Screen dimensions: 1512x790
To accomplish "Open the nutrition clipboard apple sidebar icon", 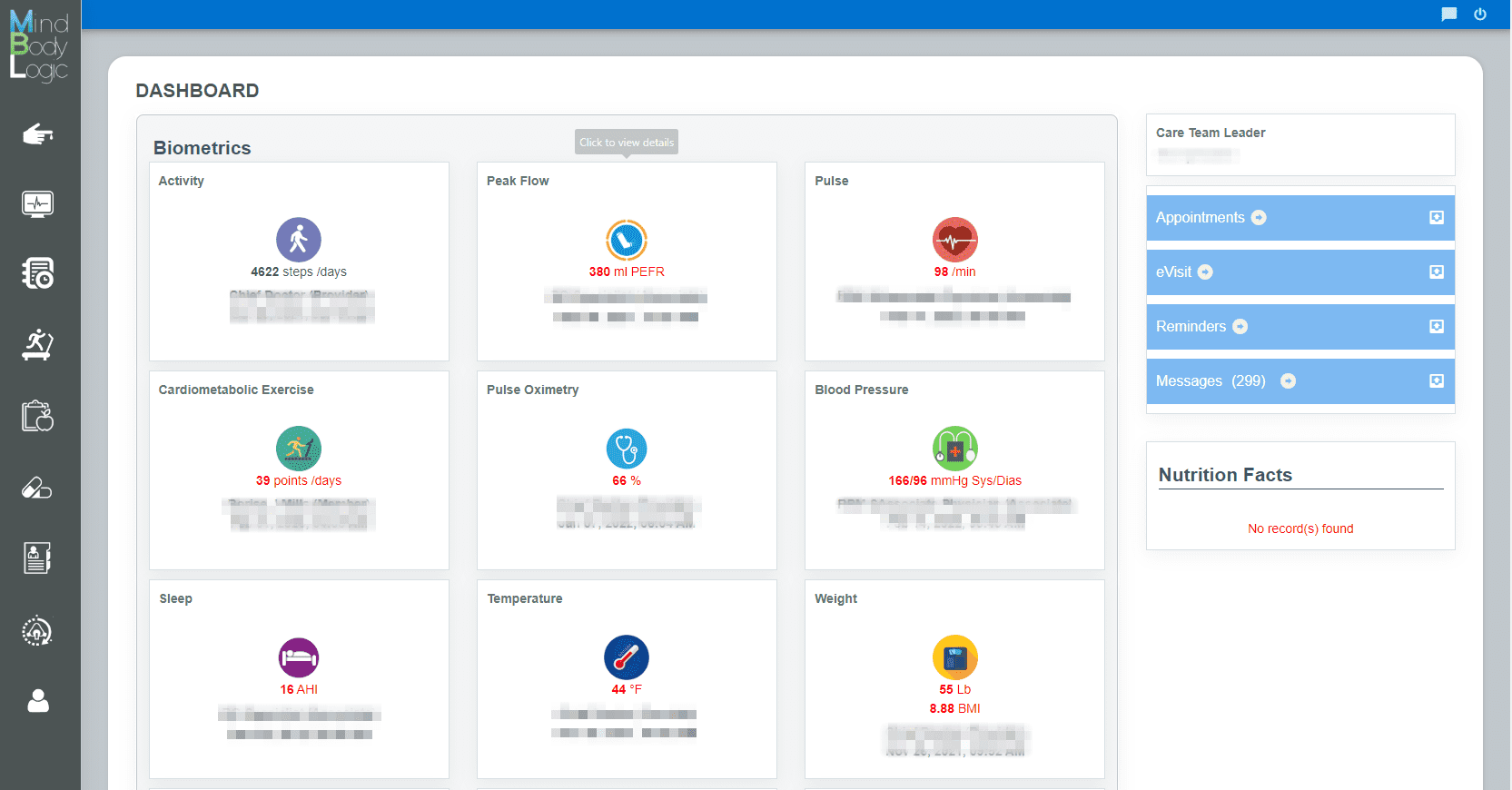I will pyautogui.click(x=37, y=416).
